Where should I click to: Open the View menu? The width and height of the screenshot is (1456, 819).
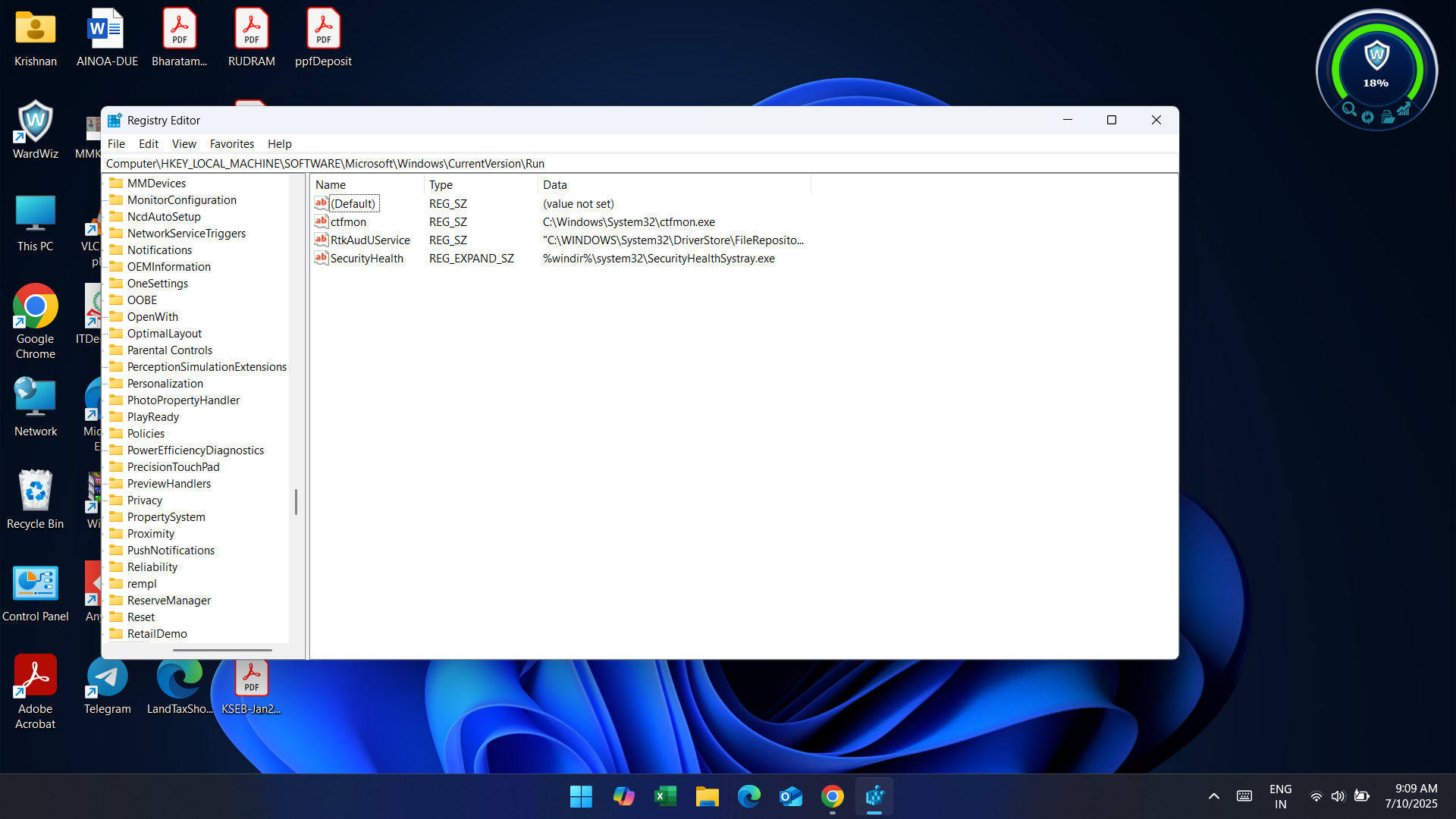point(184,143)
